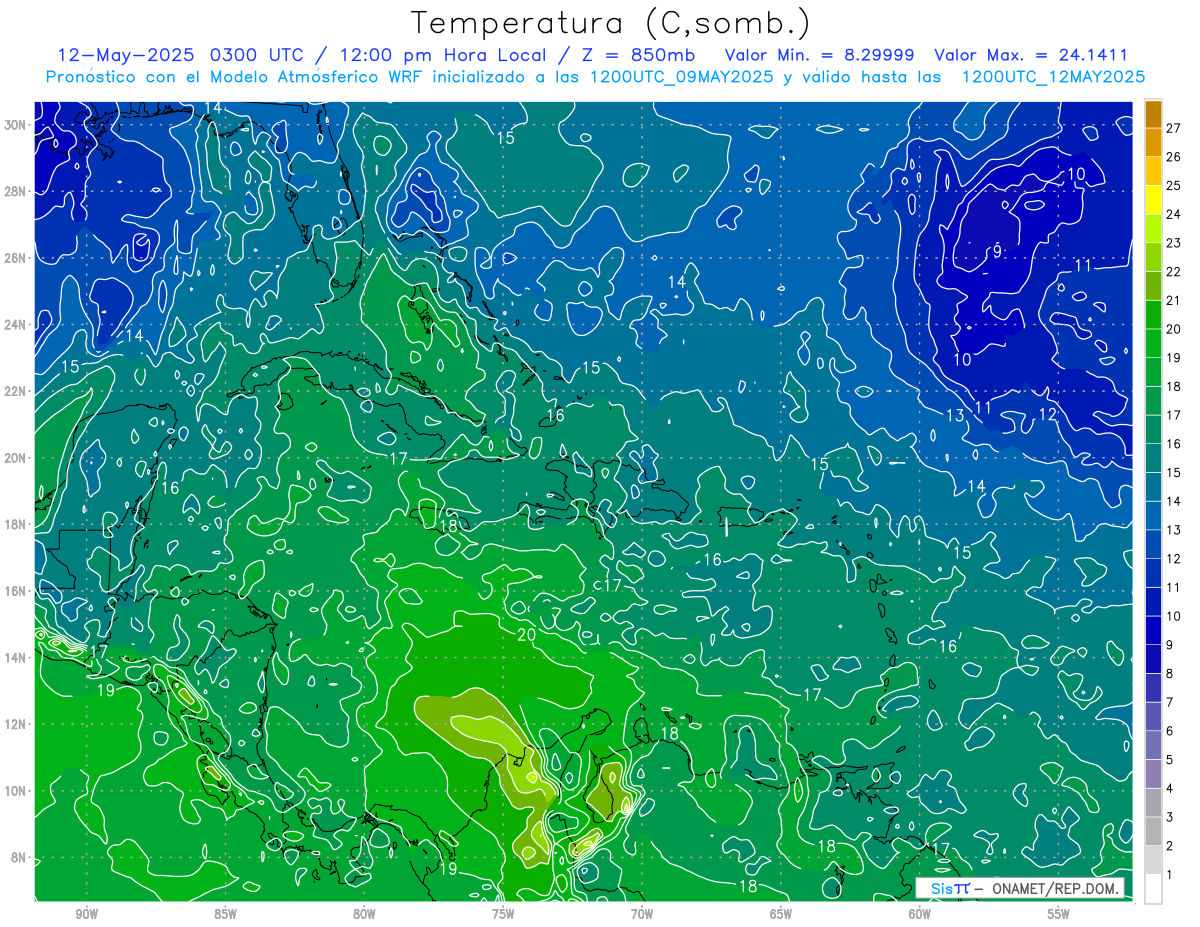The width and height of the screenshot is (1200, 927).
Task: Click the color scale label 22
Action: pyautogui.click(x=1173, y=272)
